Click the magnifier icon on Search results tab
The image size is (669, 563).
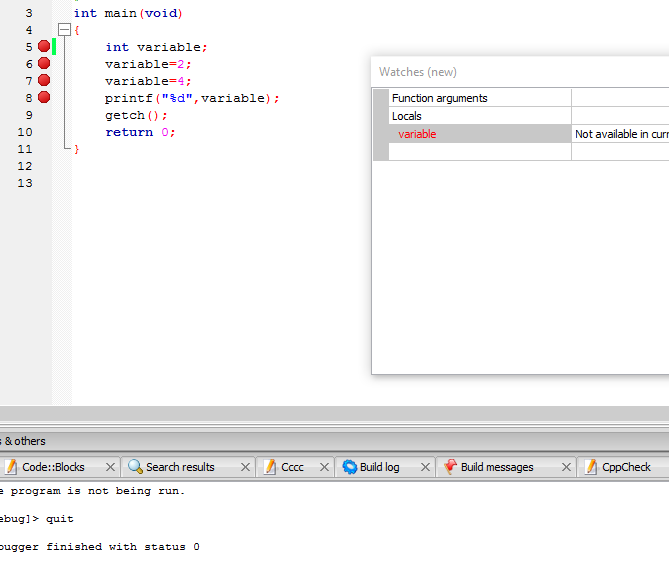[x=135, y=467]
